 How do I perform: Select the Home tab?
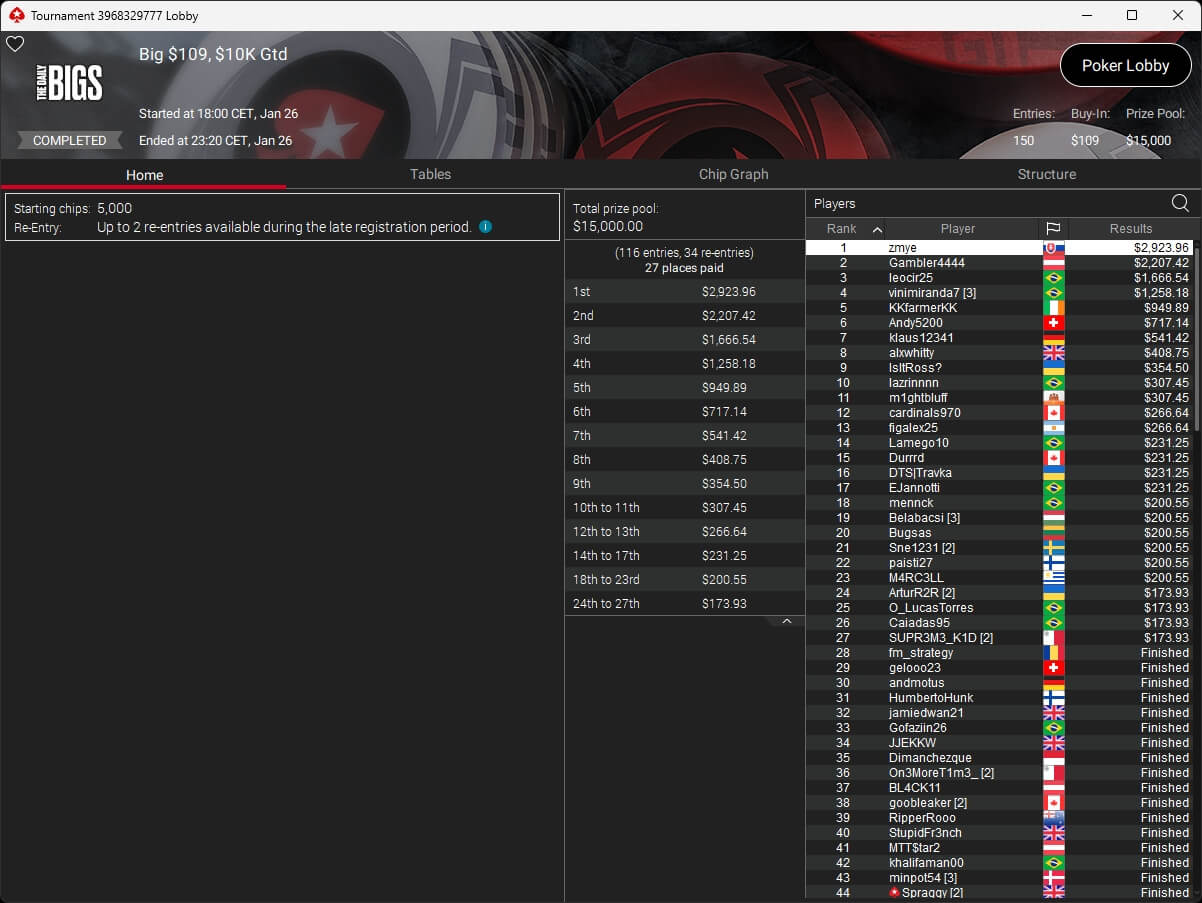click(x=144, y=175)
